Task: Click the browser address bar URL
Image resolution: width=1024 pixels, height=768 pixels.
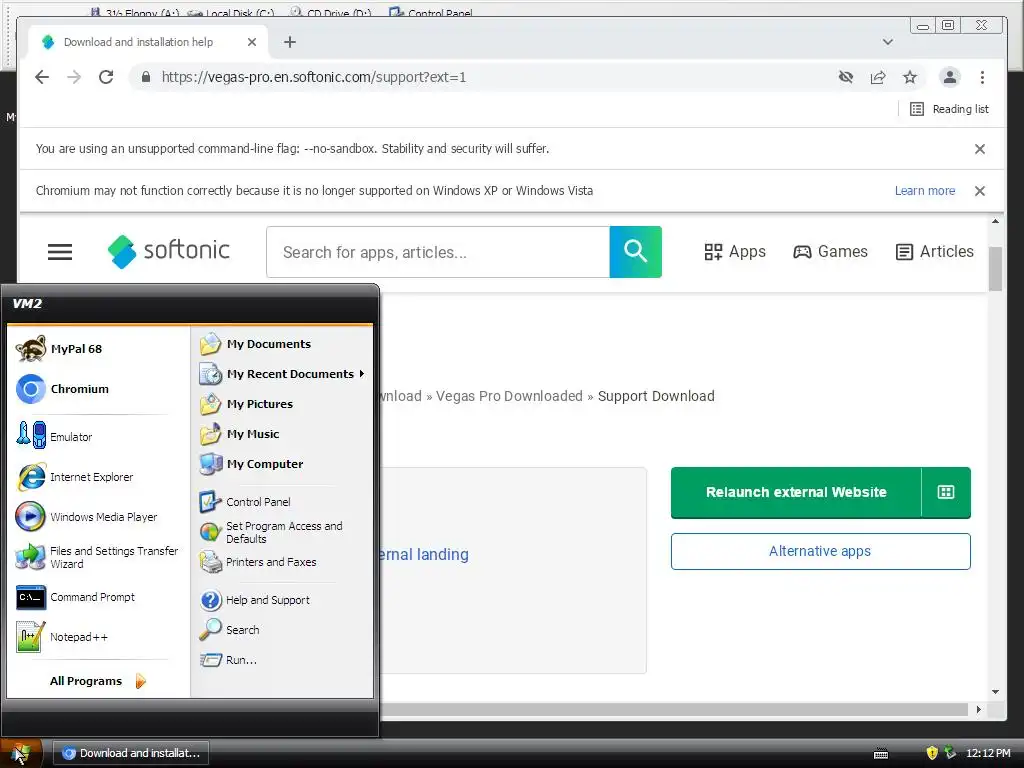Action: tap(313, 77)
